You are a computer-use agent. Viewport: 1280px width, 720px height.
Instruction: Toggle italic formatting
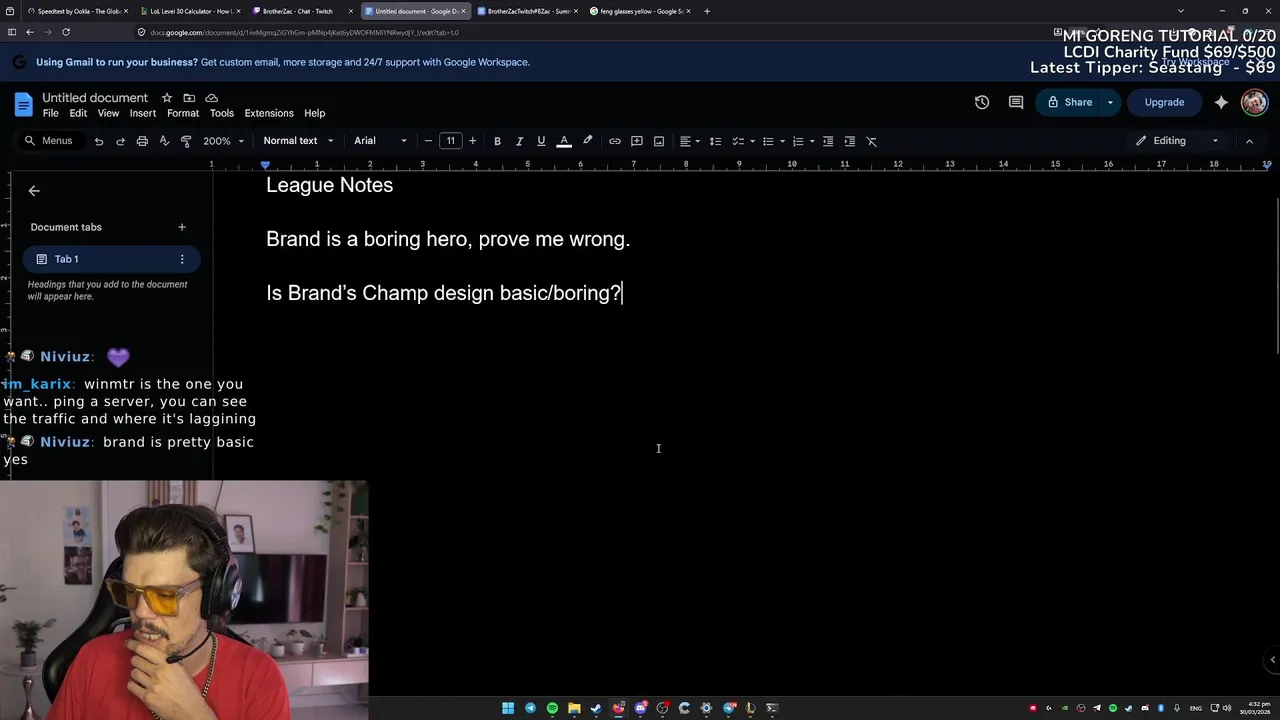(519, 141)
